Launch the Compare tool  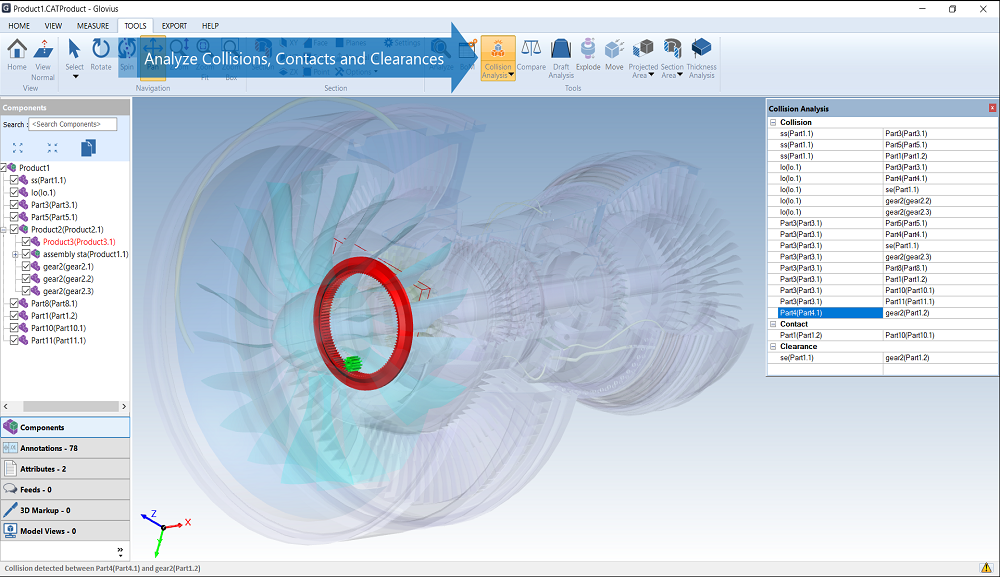531,54
